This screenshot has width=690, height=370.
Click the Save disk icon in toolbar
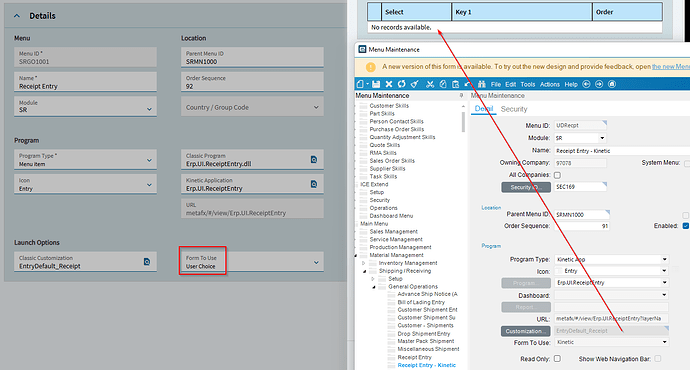[x=376, y=84]
